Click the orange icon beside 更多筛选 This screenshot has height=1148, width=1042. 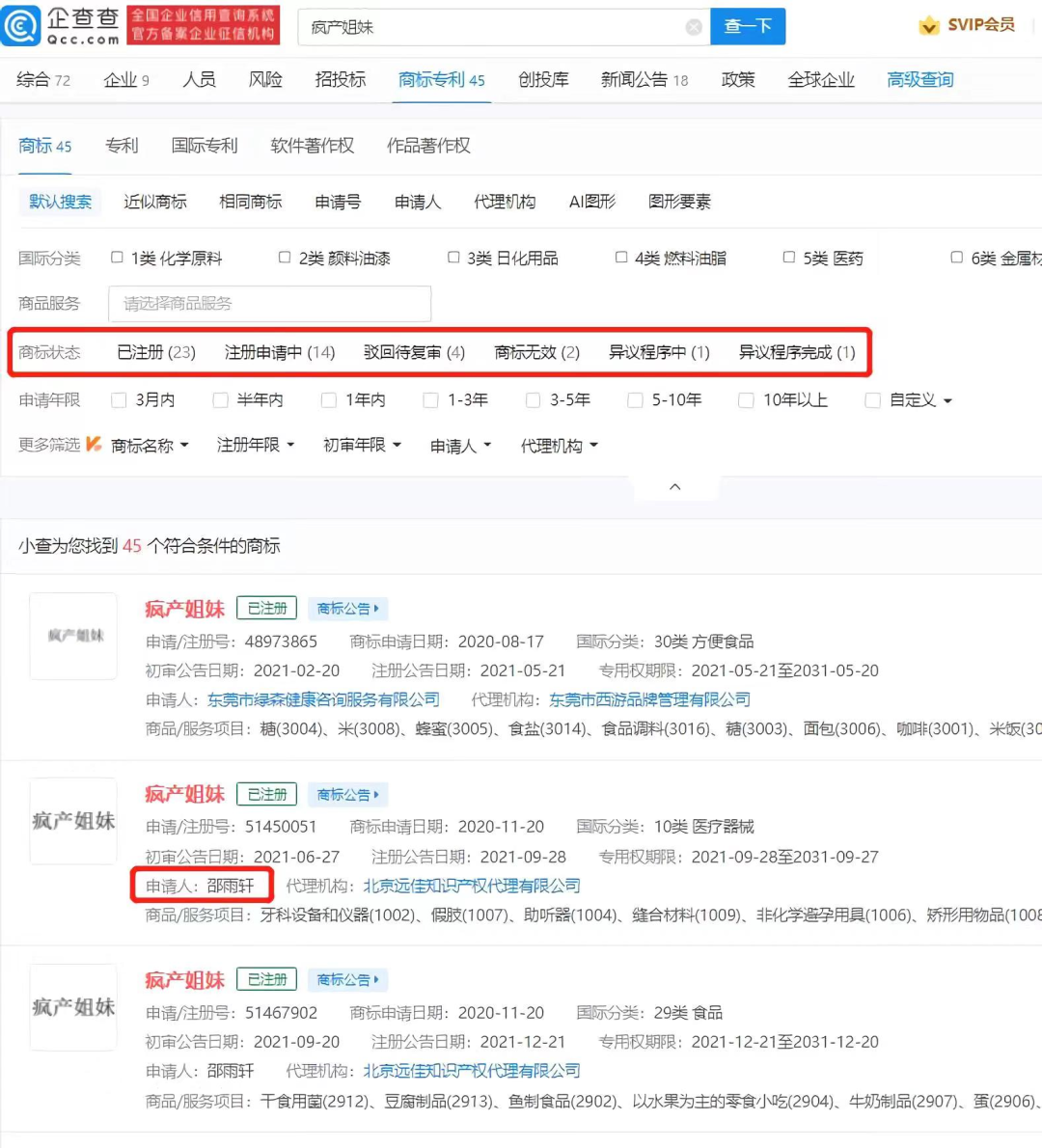pos(94,445)
